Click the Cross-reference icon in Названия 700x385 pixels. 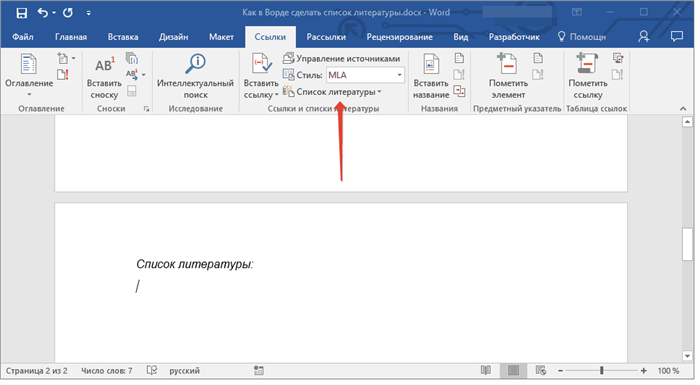point(459,91)
